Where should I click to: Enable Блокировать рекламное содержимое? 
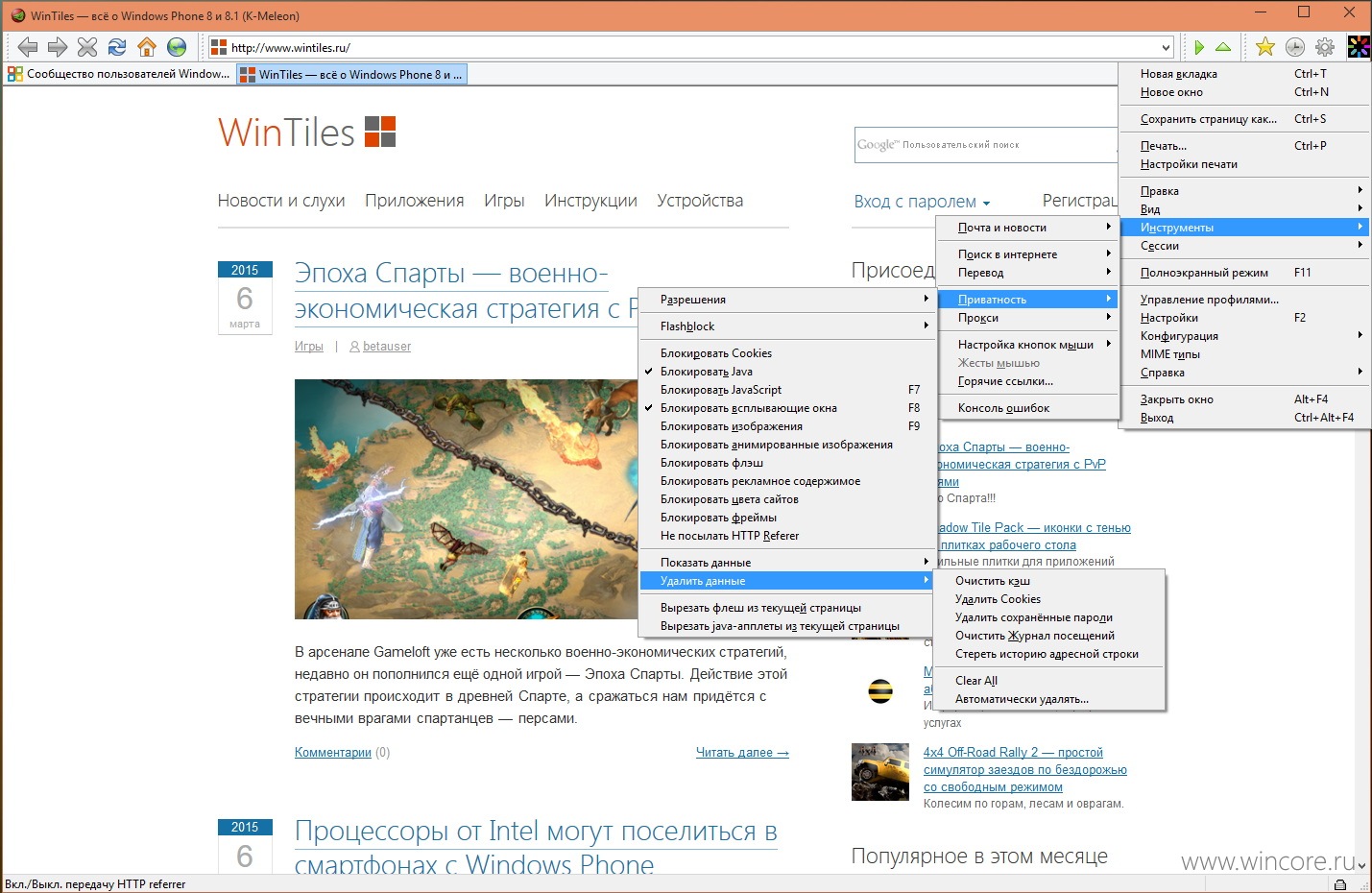tap(787, 481)
